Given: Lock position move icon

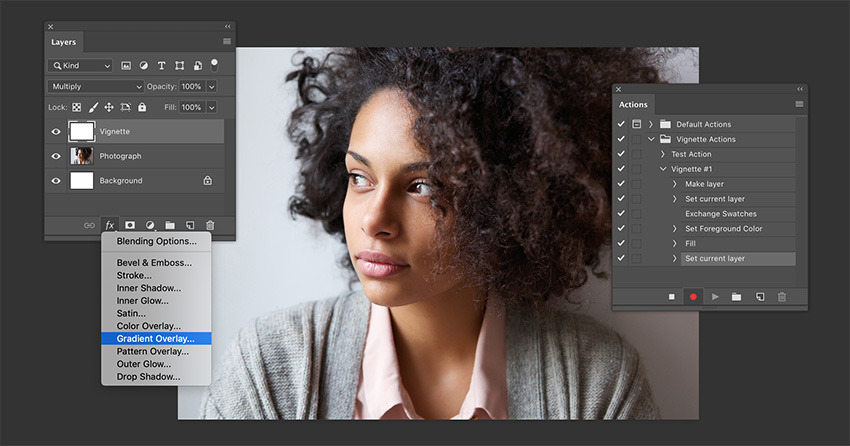Looking at the screenshot, I should click(109, 107).
